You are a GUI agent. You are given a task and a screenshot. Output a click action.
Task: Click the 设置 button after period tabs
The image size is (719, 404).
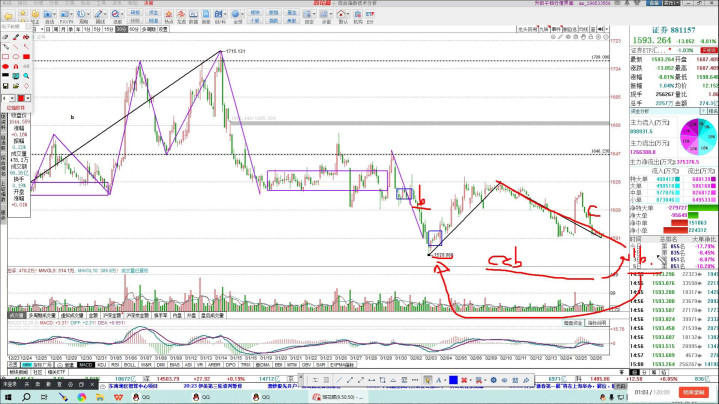[x=164, y=29]
